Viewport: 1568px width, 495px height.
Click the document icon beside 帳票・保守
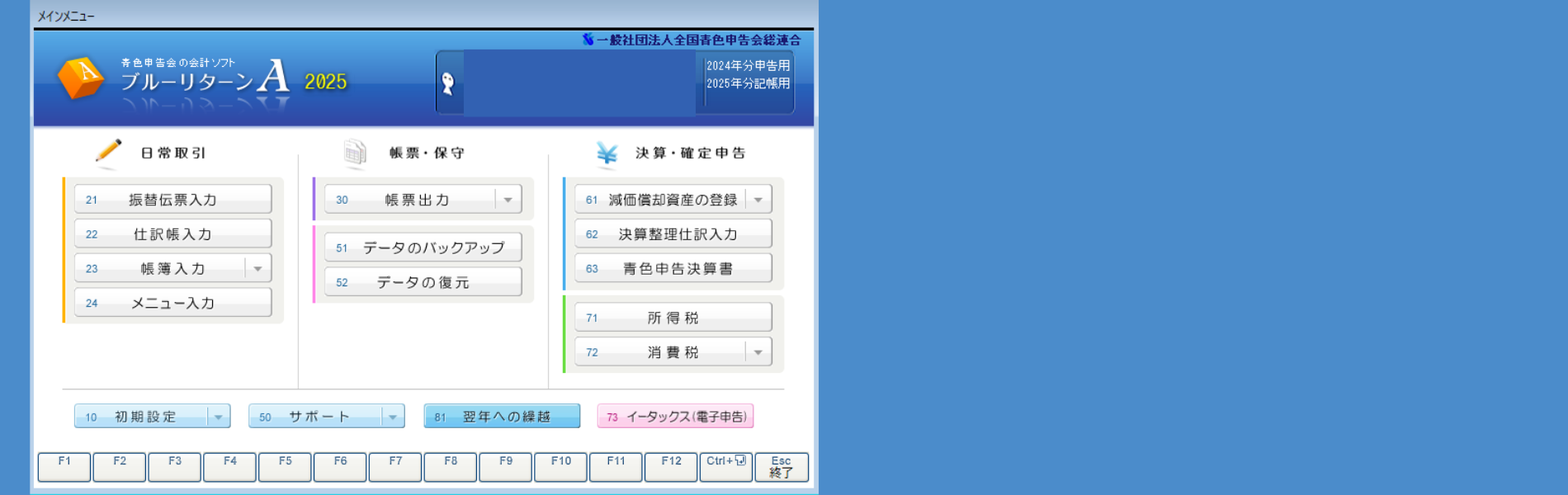pyautogui.click(x=355, y=153)
